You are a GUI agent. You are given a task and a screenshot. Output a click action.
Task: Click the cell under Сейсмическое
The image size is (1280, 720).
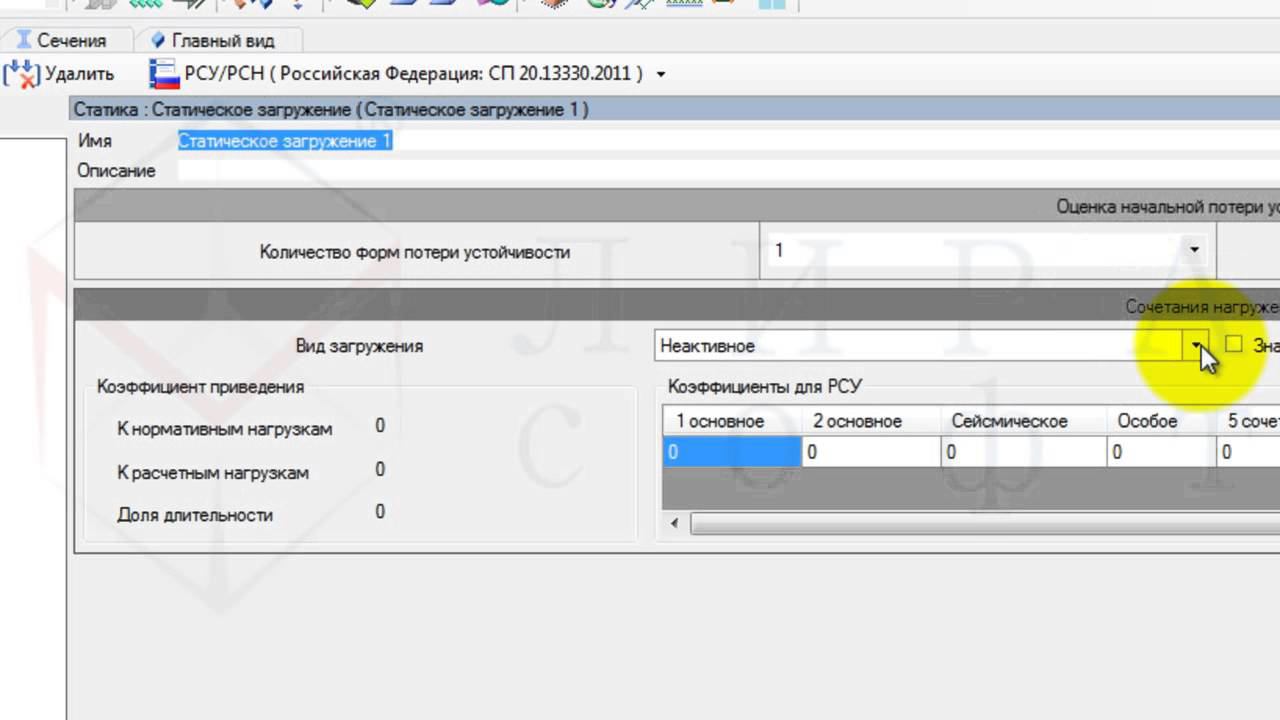tap(1023, 452)
